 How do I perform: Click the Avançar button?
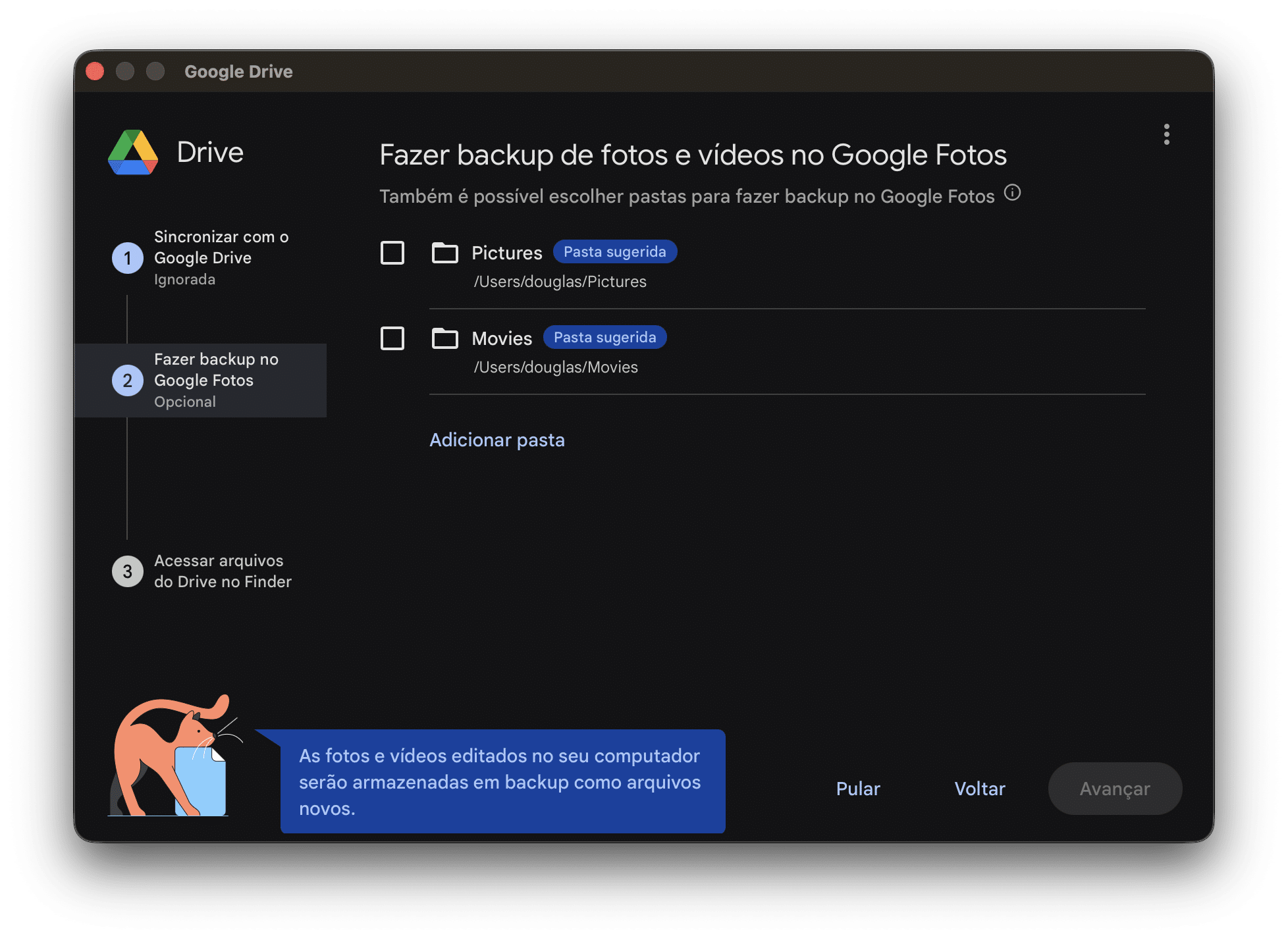tap(1114, 789)
